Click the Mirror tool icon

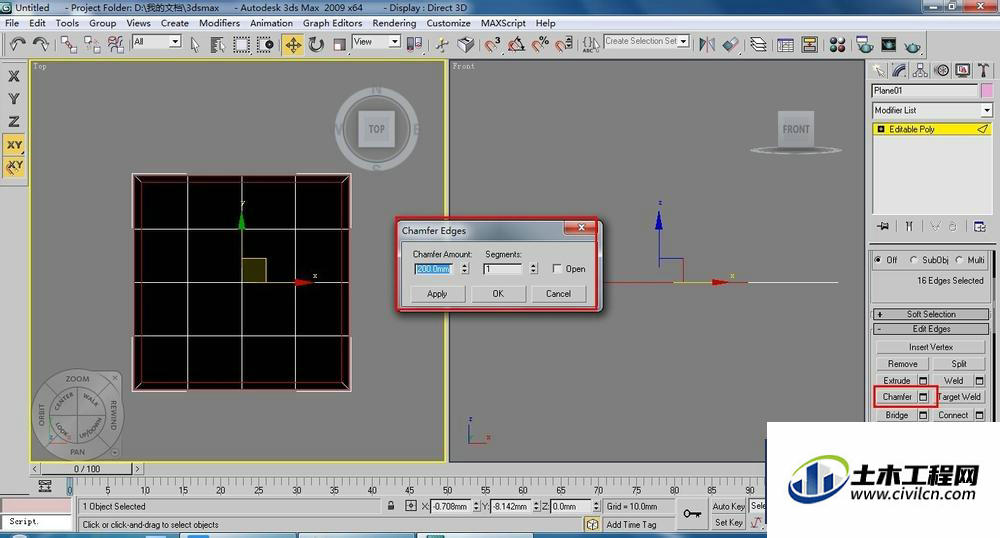pyautogui.click(x=707, y=45)
